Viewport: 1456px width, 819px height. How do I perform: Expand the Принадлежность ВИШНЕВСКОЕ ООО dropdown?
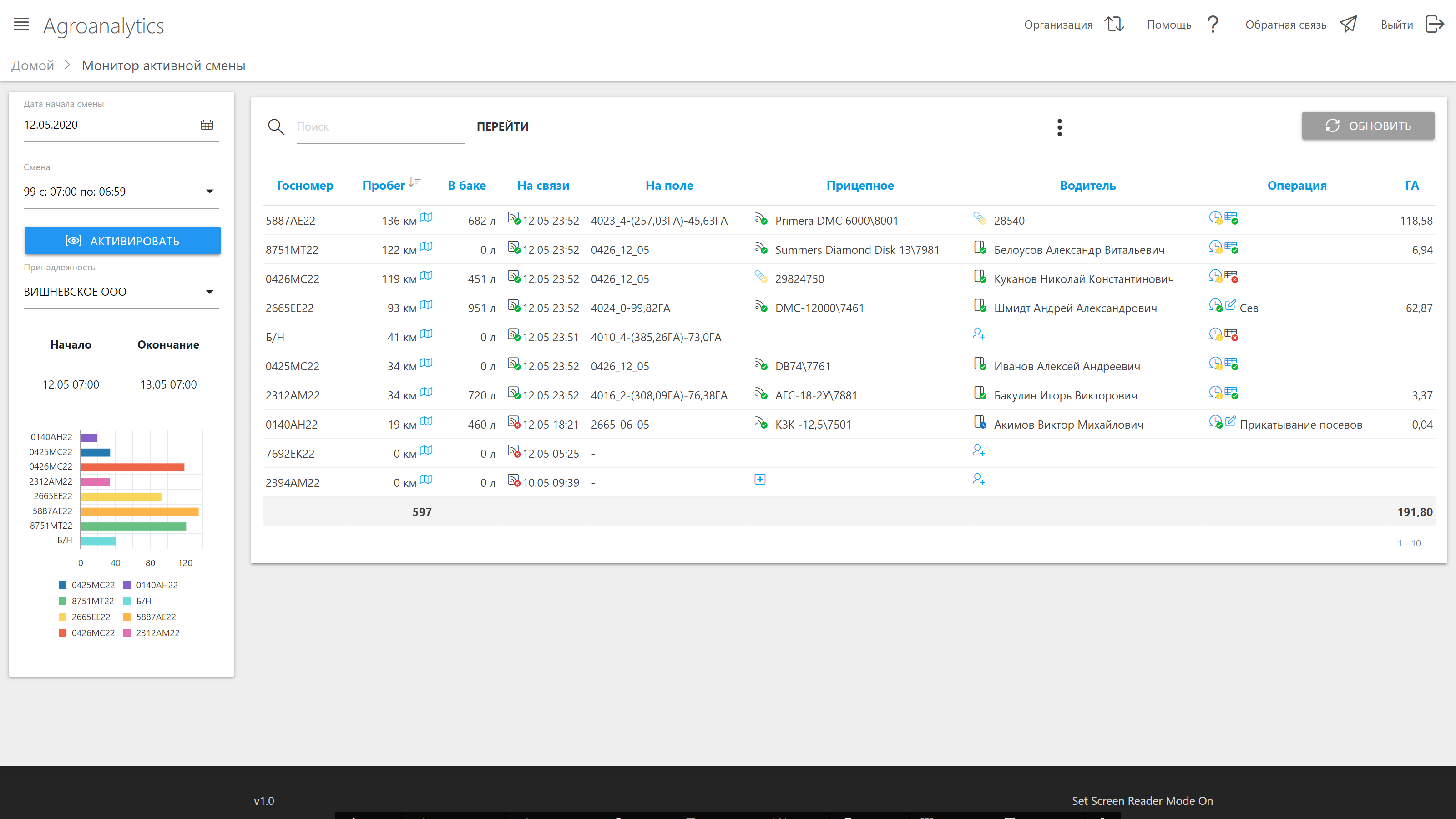[121, 292]
